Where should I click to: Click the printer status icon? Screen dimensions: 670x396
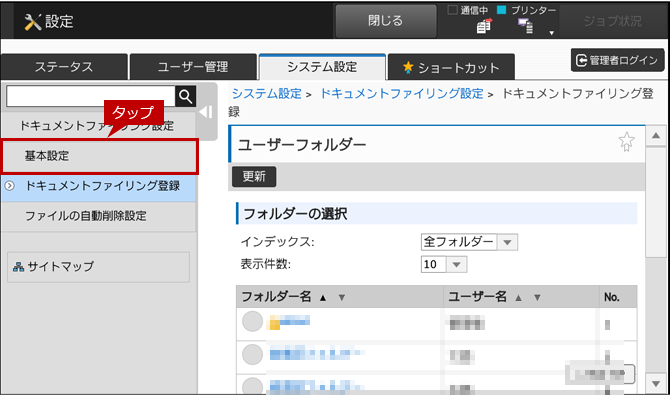(526, 26)
